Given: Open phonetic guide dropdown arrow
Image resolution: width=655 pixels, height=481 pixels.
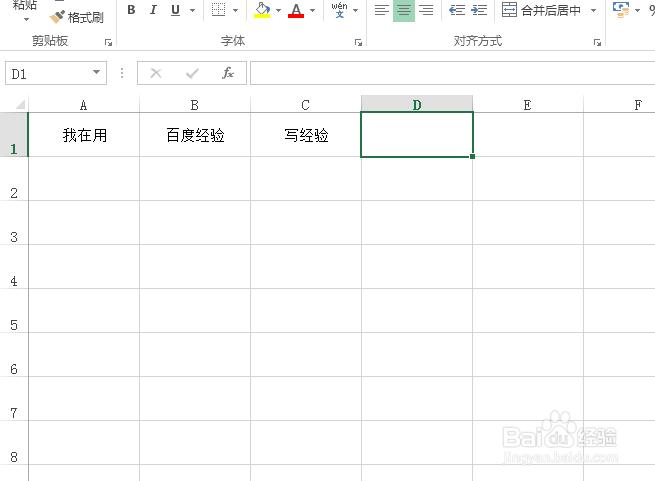Looking at the screenshot, I should [x=355, y=10].
